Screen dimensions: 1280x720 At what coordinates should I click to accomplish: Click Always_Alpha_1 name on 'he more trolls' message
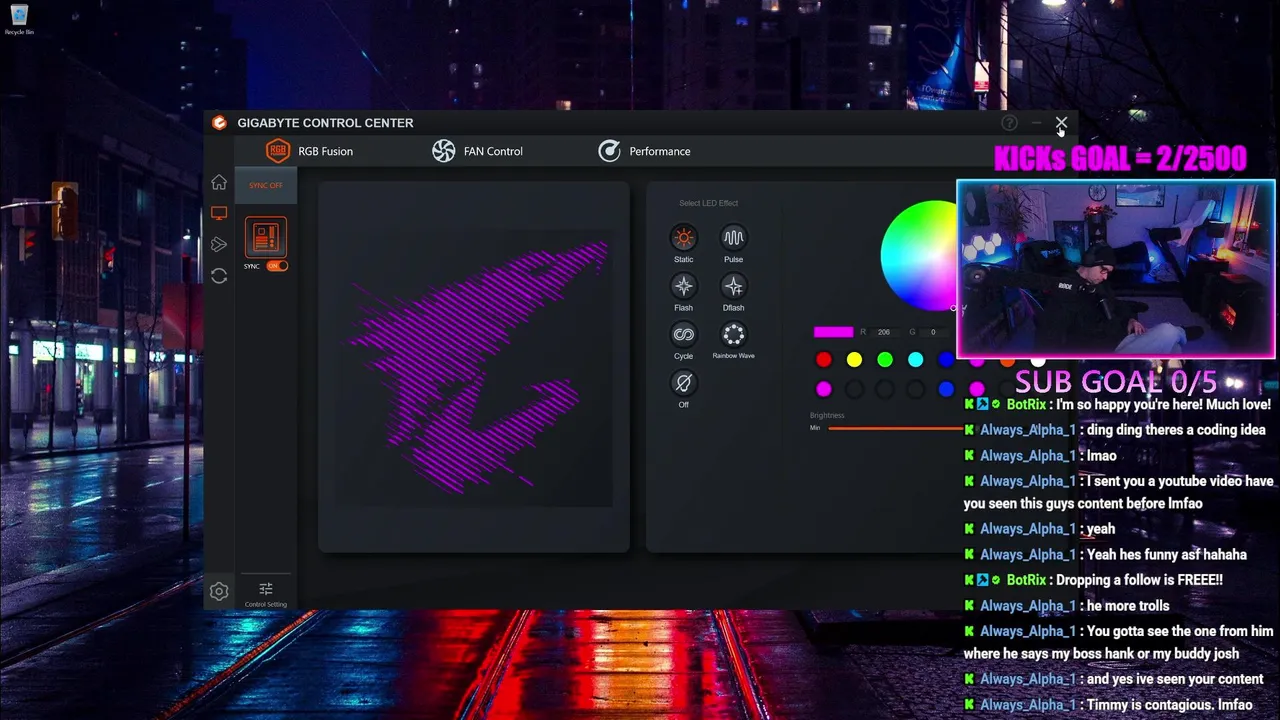coord(1028,606)
